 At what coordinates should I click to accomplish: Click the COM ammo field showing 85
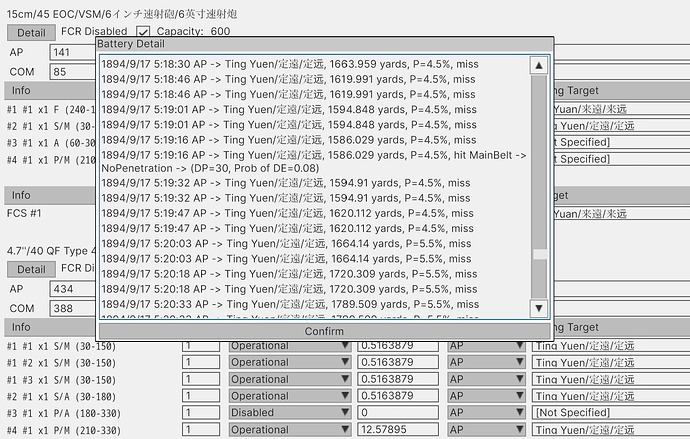(72, 72)
